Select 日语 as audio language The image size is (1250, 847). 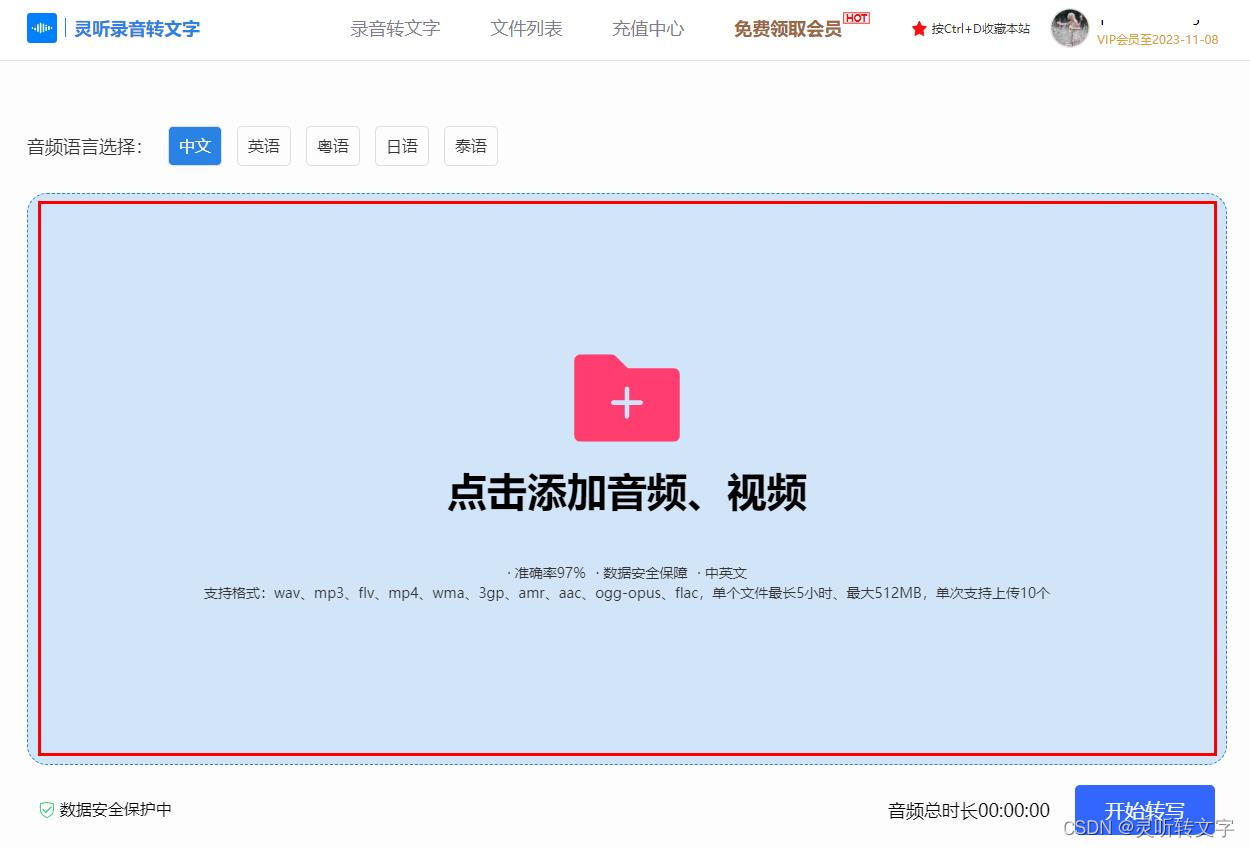point(402,146)
